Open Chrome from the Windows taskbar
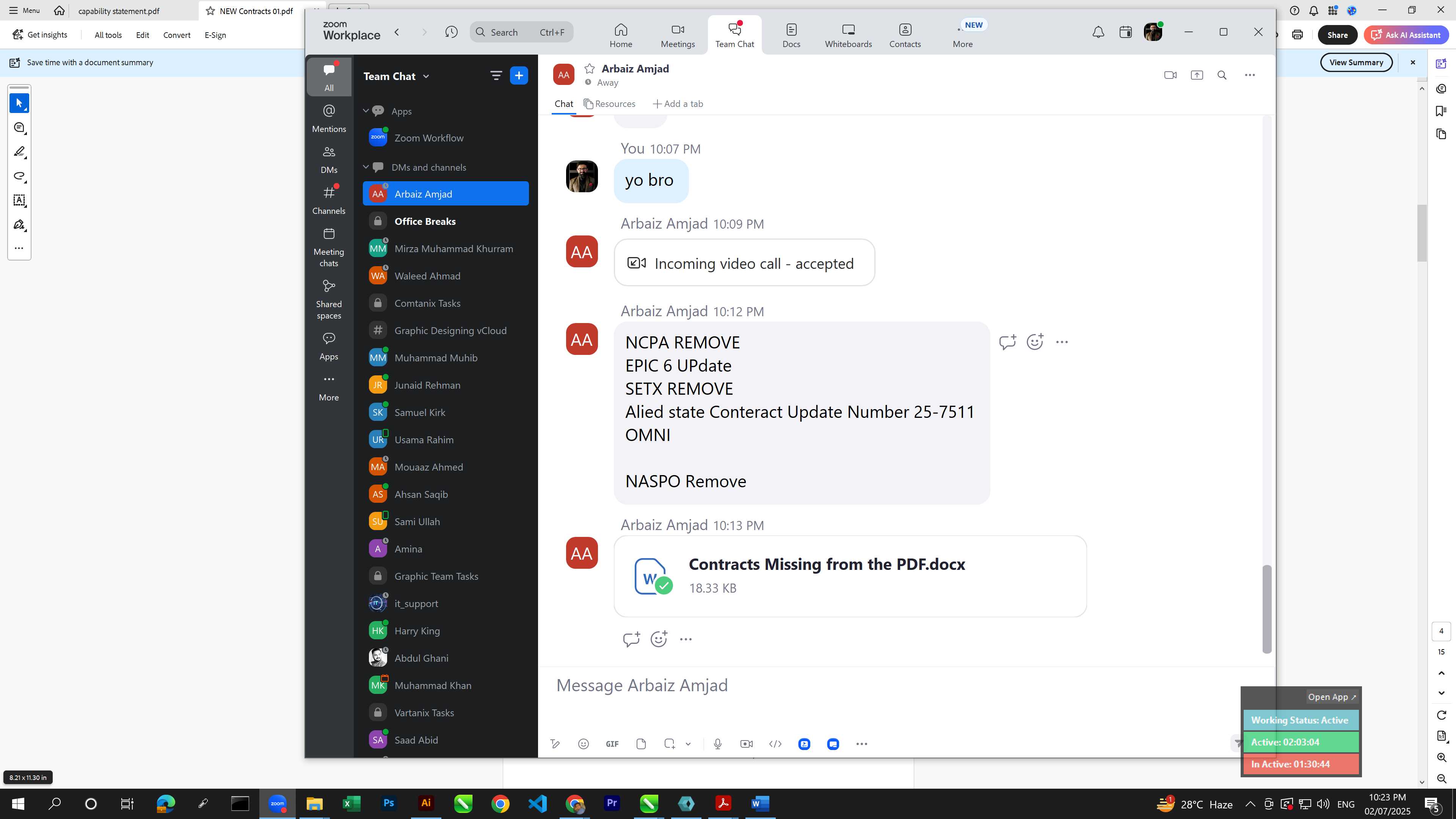 [x=500, y=803]
